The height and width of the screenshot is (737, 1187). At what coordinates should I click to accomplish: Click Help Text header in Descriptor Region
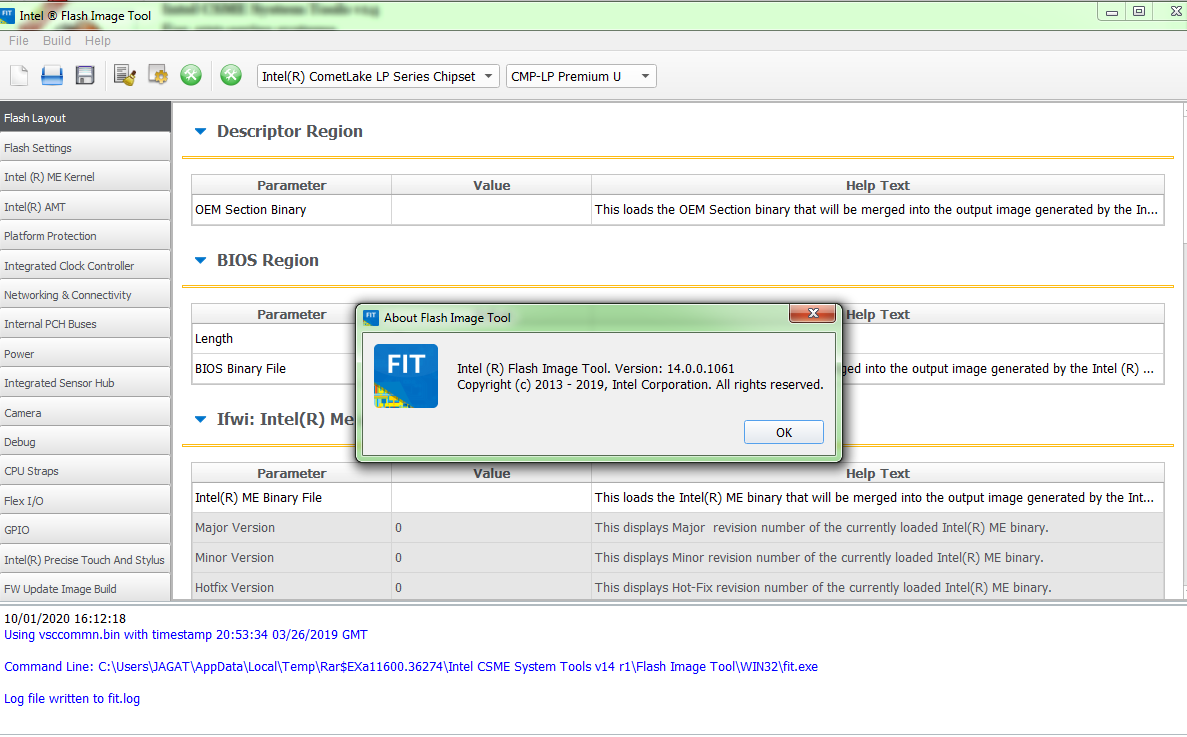pyautogui.click(x=877, y=185)
